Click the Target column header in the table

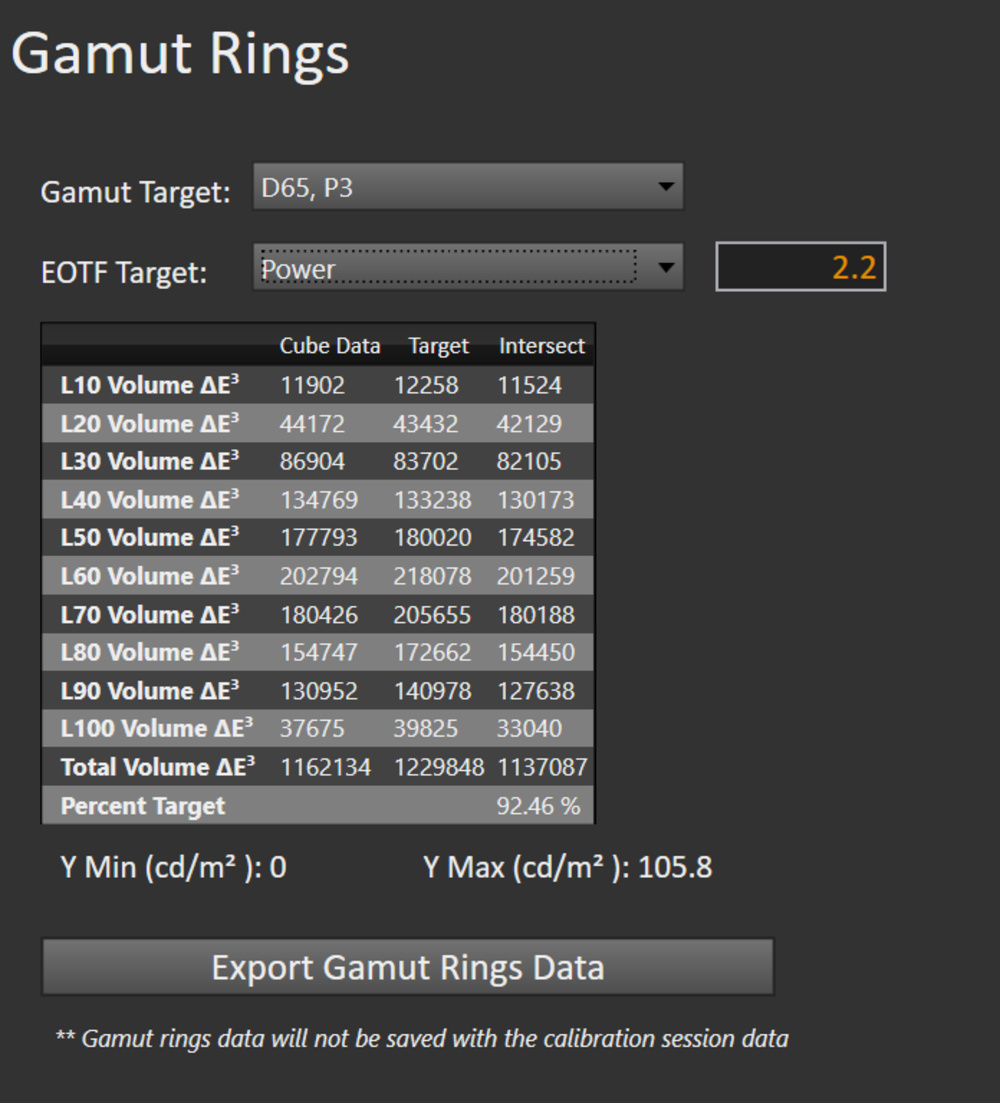[x=438, y=346]
